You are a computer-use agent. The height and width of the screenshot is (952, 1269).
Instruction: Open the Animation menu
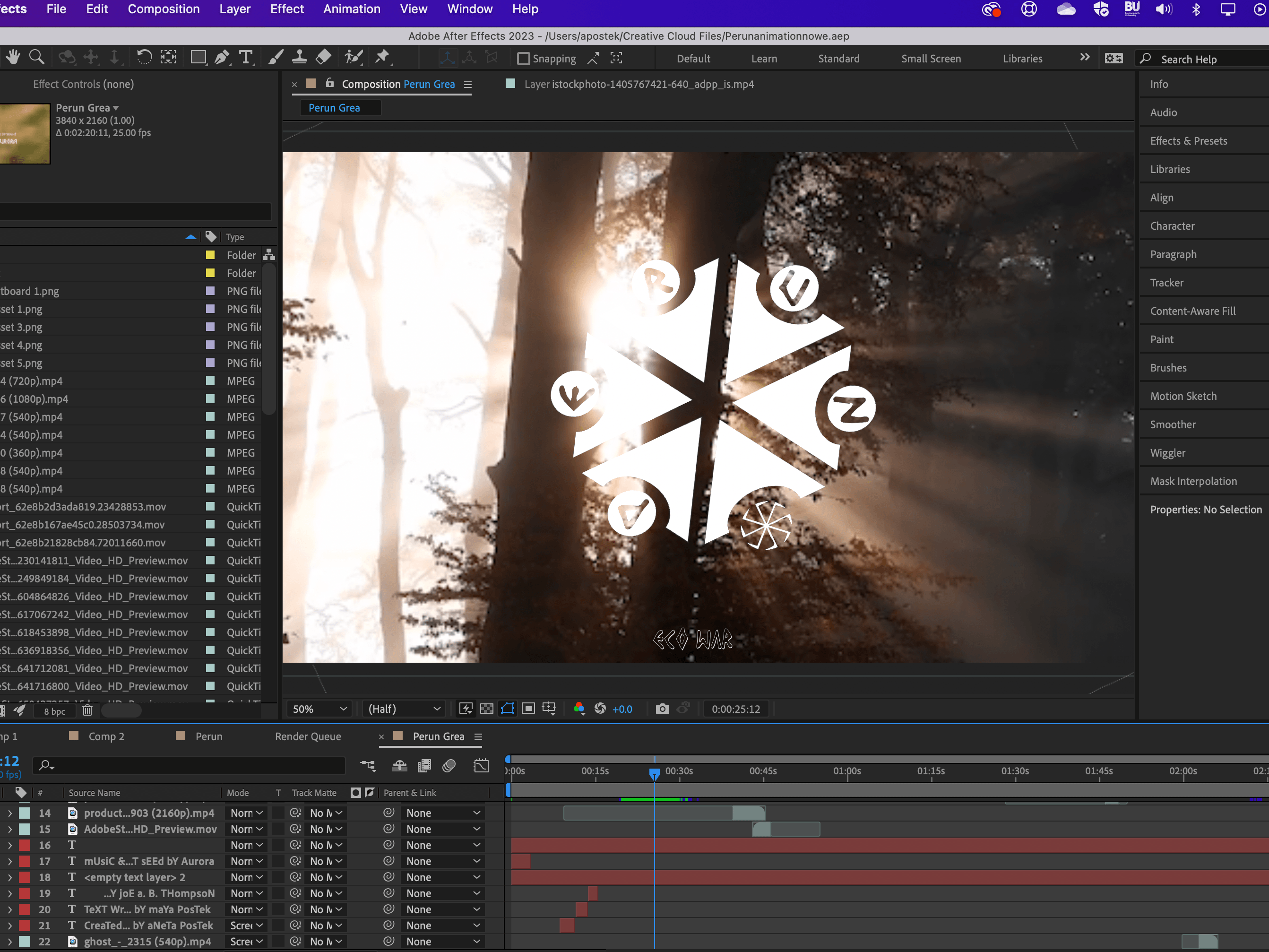tap(352, 9)
